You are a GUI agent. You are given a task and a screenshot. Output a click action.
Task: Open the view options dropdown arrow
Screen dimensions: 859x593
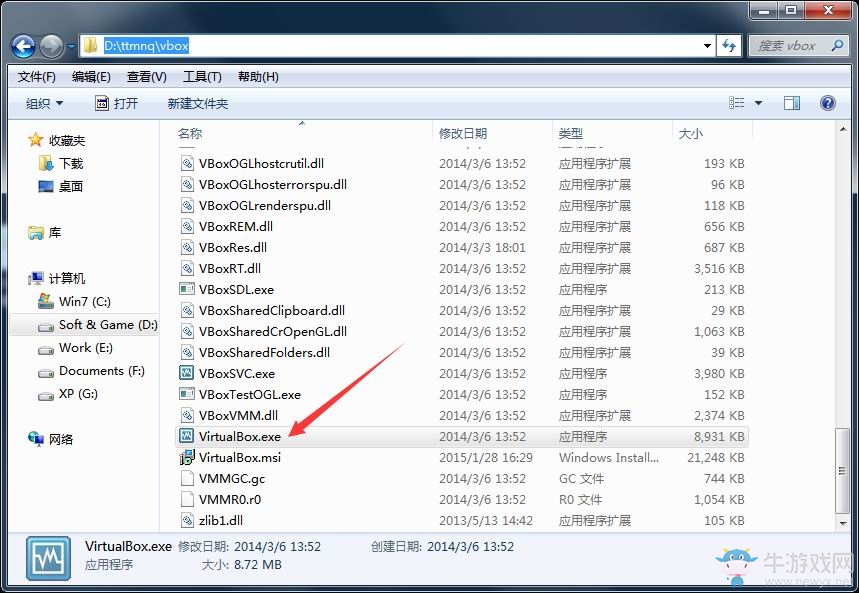tap(759, 103)
